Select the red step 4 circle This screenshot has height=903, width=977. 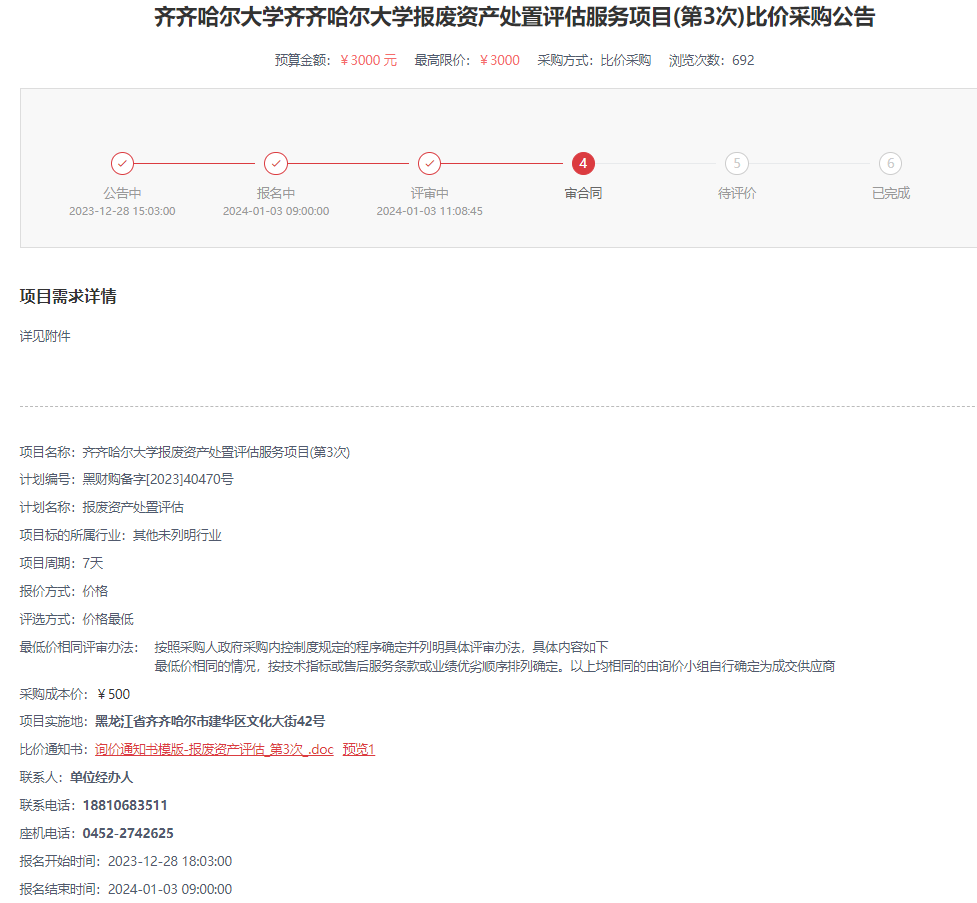583,163
